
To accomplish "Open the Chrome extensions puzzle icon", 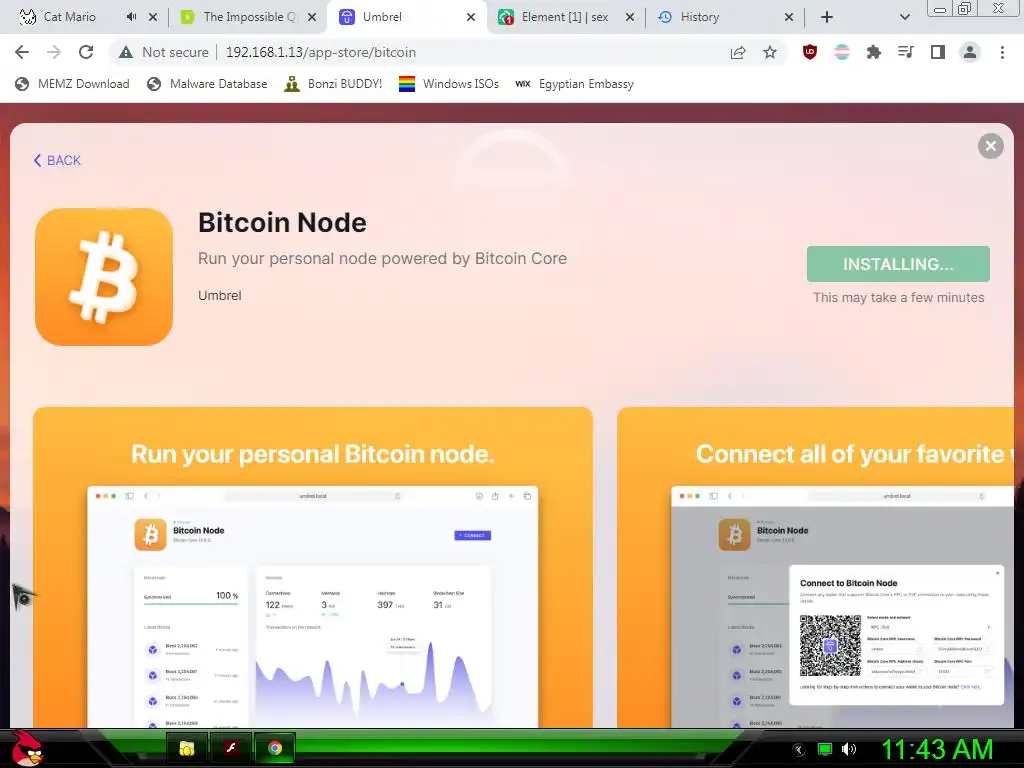I will click(874, 52).
